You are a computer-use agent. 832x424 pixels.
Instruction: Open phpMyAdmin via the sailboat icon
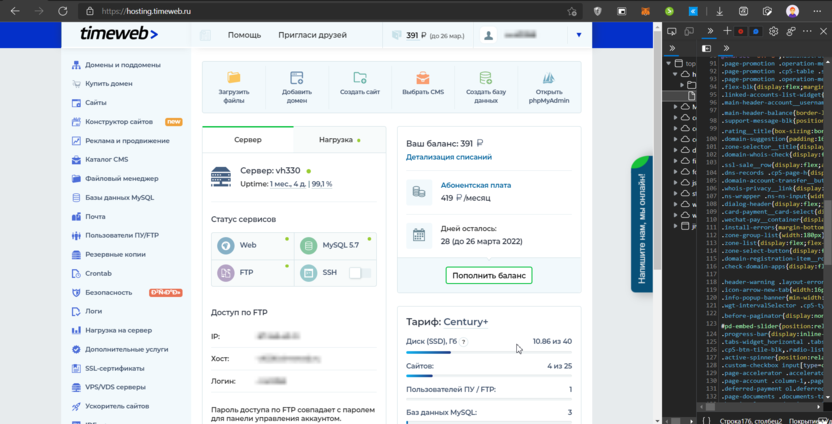click(548, 78)
